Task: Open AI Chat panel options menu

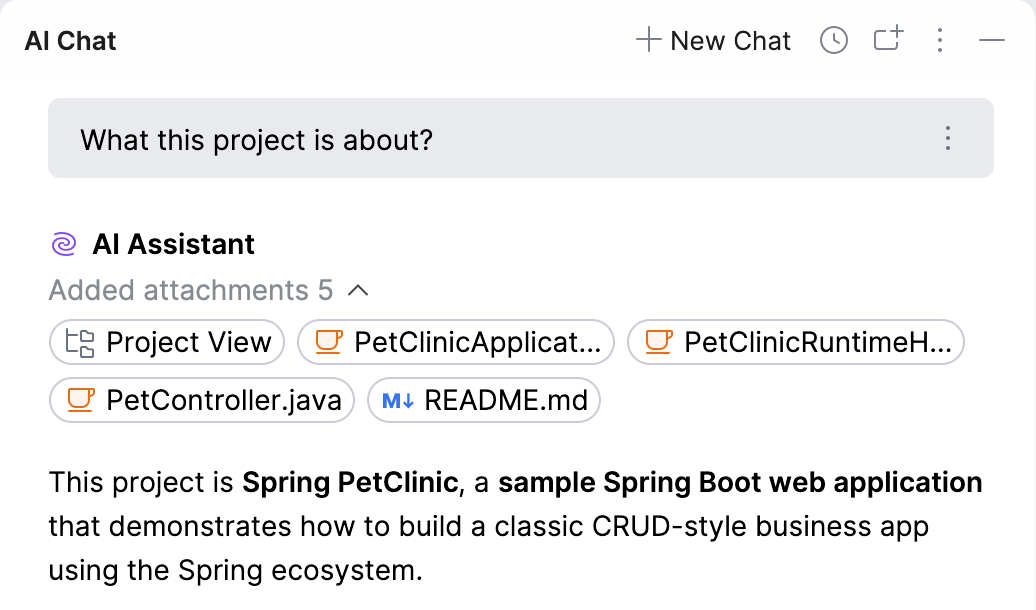Action: click(940, 41)
